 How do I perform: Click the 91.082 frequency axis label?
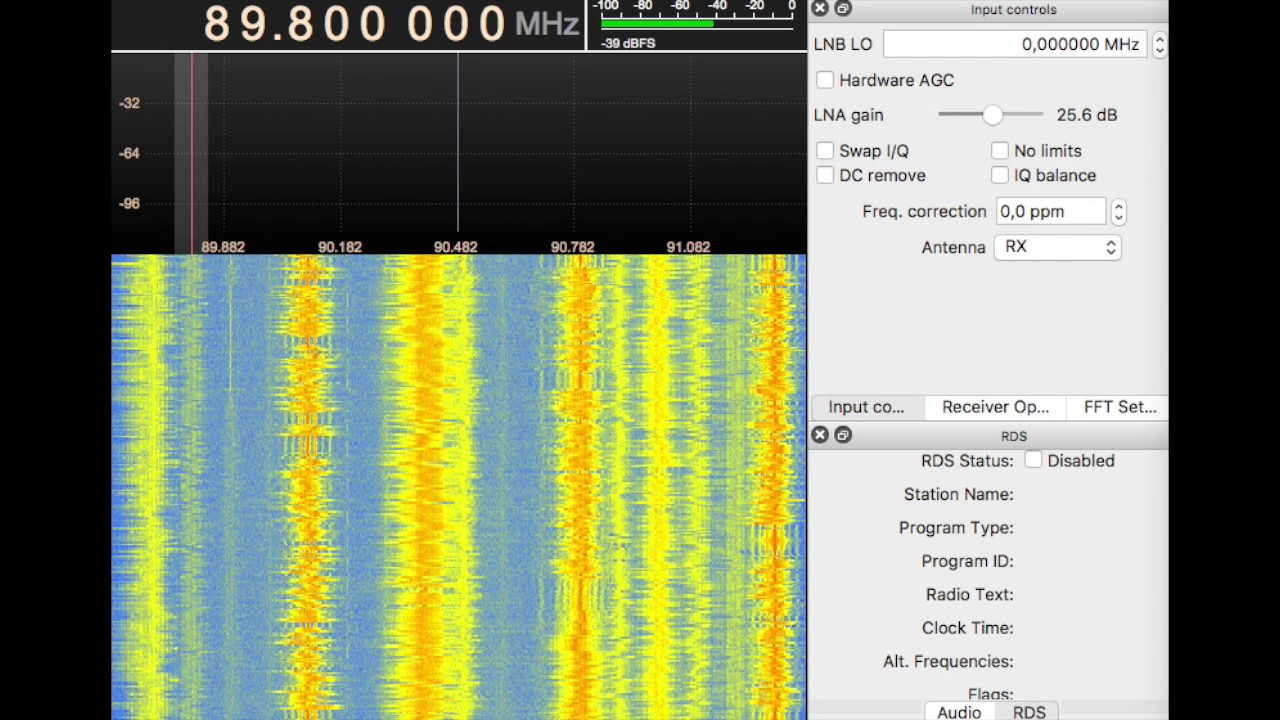tap(688, 247)
